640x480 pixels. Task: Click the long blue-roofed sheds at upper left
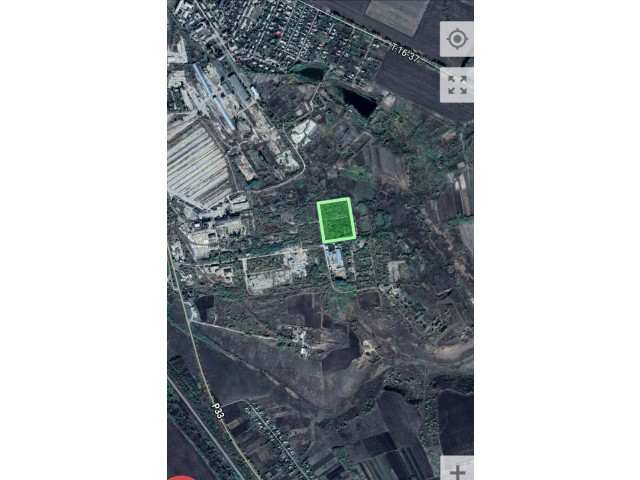(x=213, y=96)
